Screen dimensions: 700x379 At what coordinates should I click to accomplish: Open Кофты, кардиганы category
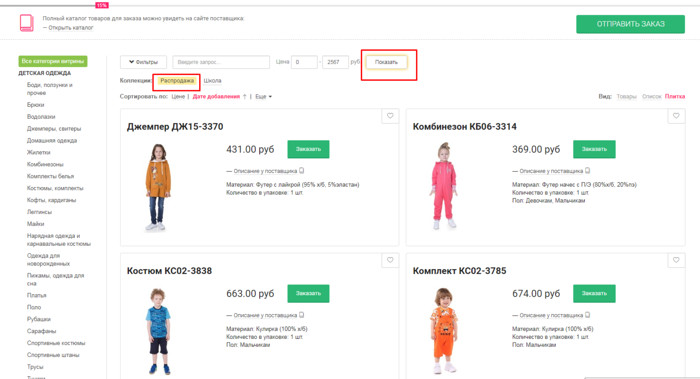(51, 200)
